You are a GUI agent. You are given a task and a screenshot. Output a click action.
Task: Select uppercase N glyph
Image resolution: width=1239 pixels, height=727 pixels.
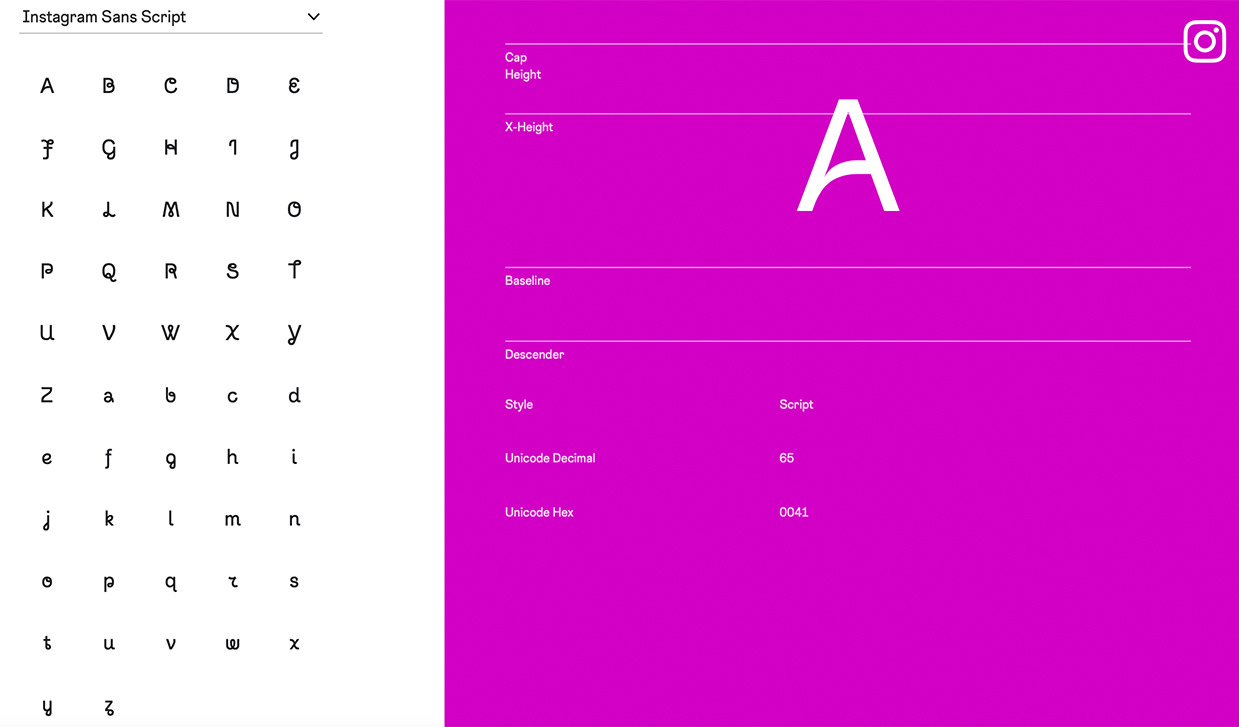(233, 210)
